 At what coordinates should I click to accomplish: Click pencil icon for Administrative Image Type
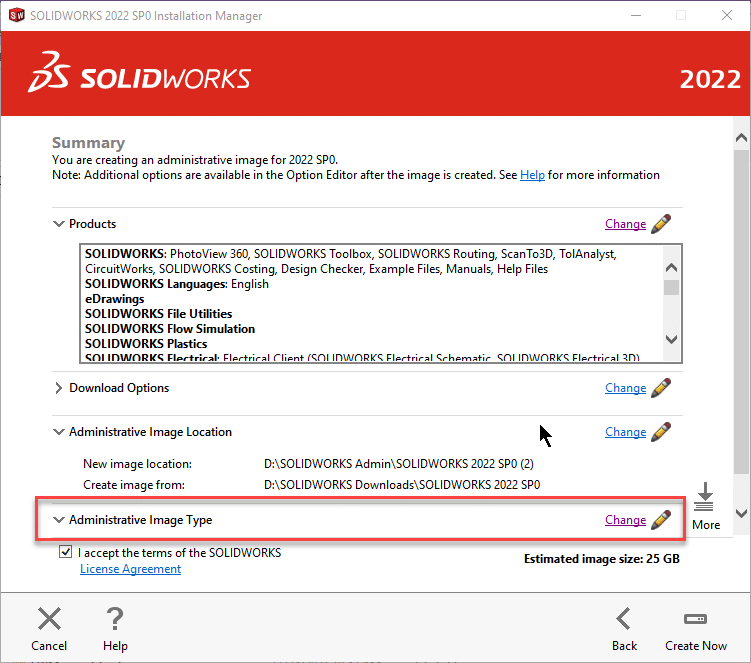click(x=661, y=520)
